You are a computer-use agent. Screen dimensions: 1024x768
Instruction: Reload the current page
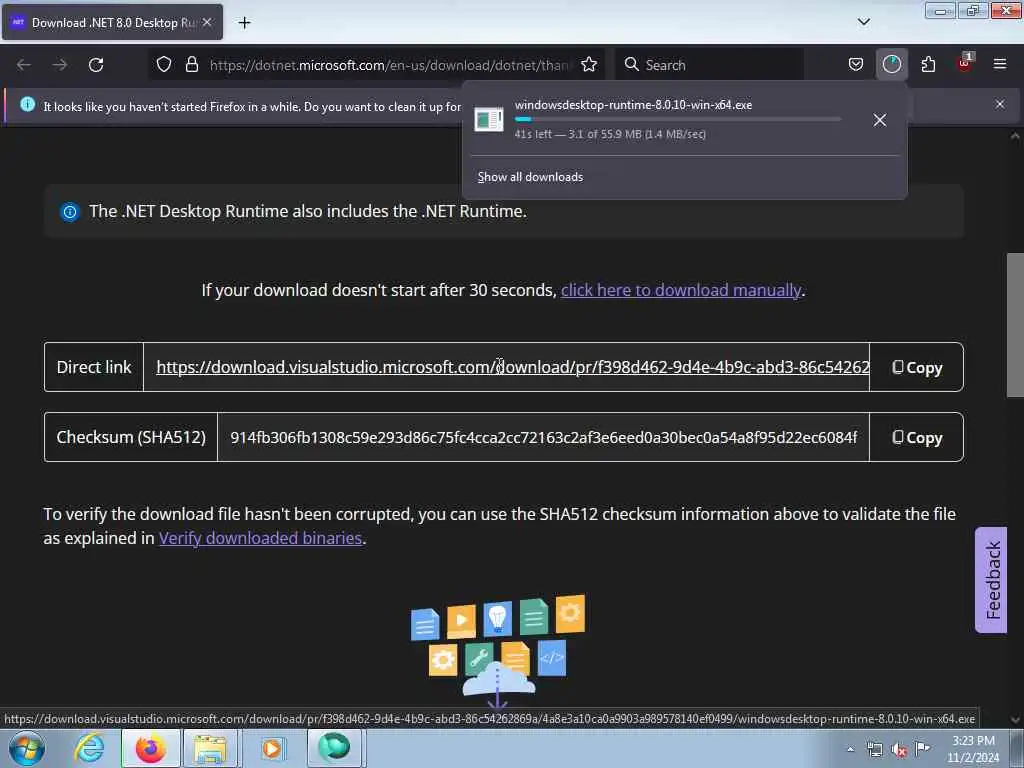tap(96, 65)
